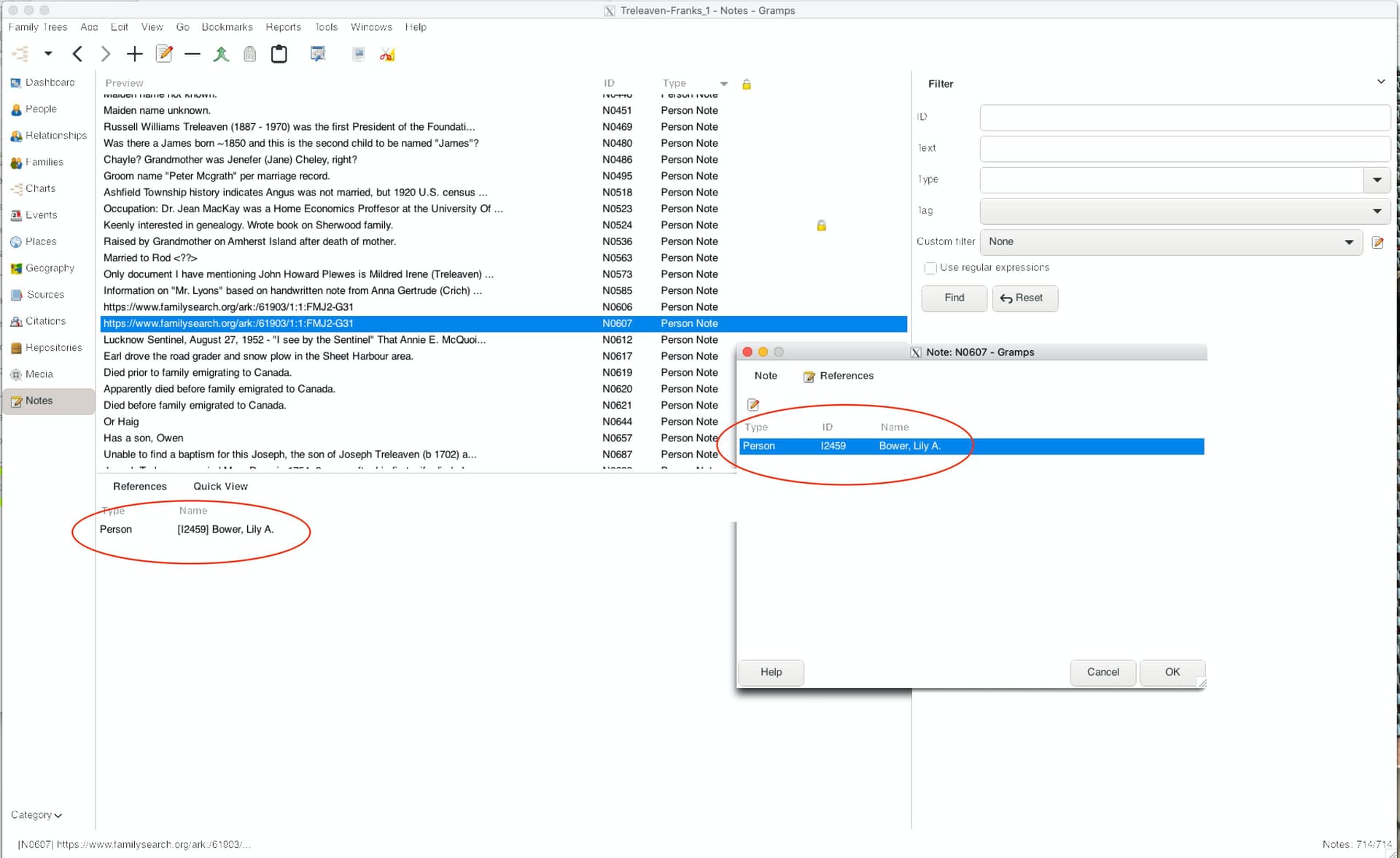Click the tag icon in toolbar
Image resolution: width=1400 pixels, height=858 pixels.
click(x=249, y=54)
